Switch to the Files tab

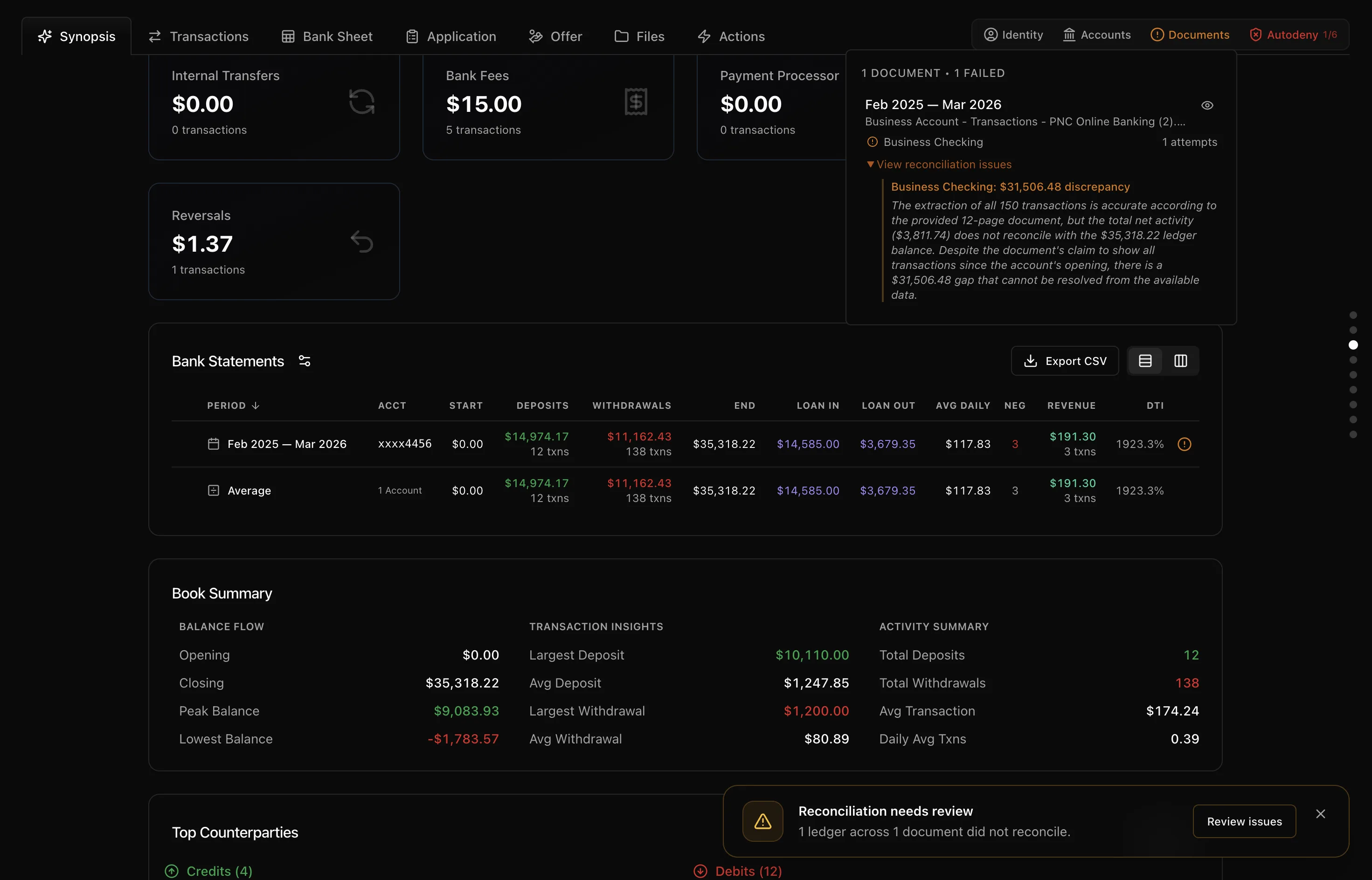click(x=639, y=36)
